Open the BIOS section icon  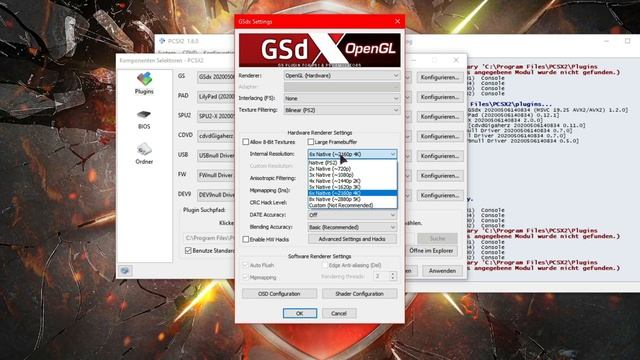[144, 120]
